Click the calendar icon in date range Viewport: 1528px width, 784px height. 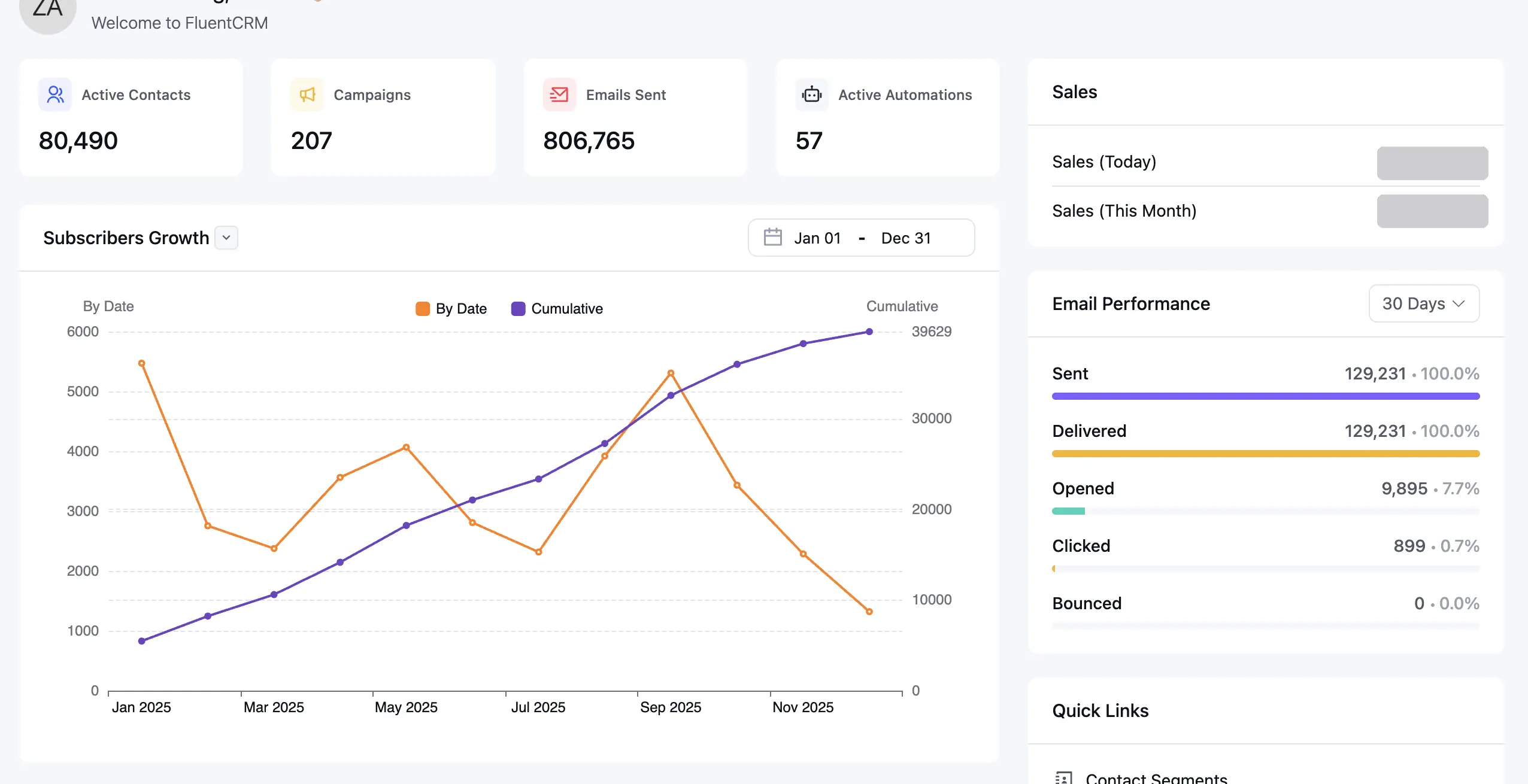tap(772, 238)
